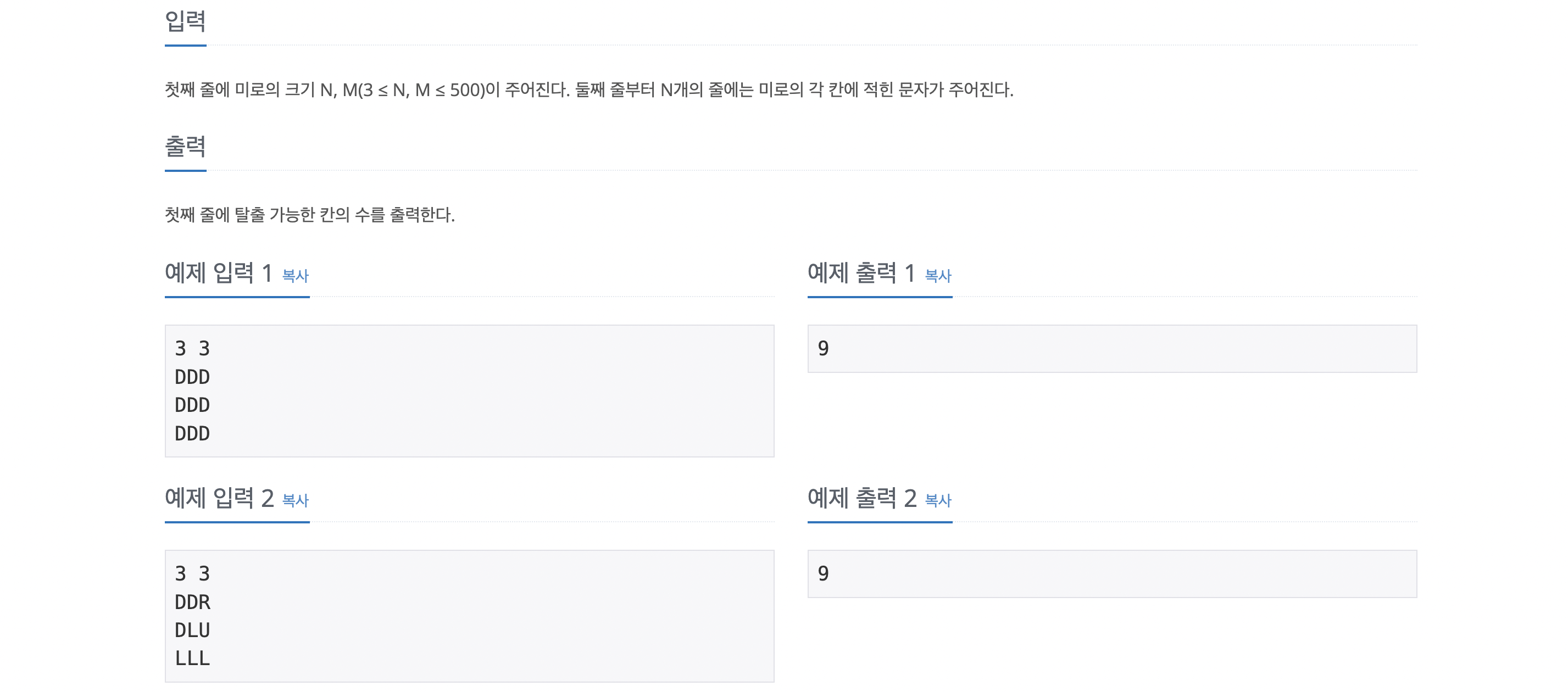Image resolution: width=1568 pixels, height=692 pixels.
Task: Click the output description about escapable cells
Action: click(310, 215)
